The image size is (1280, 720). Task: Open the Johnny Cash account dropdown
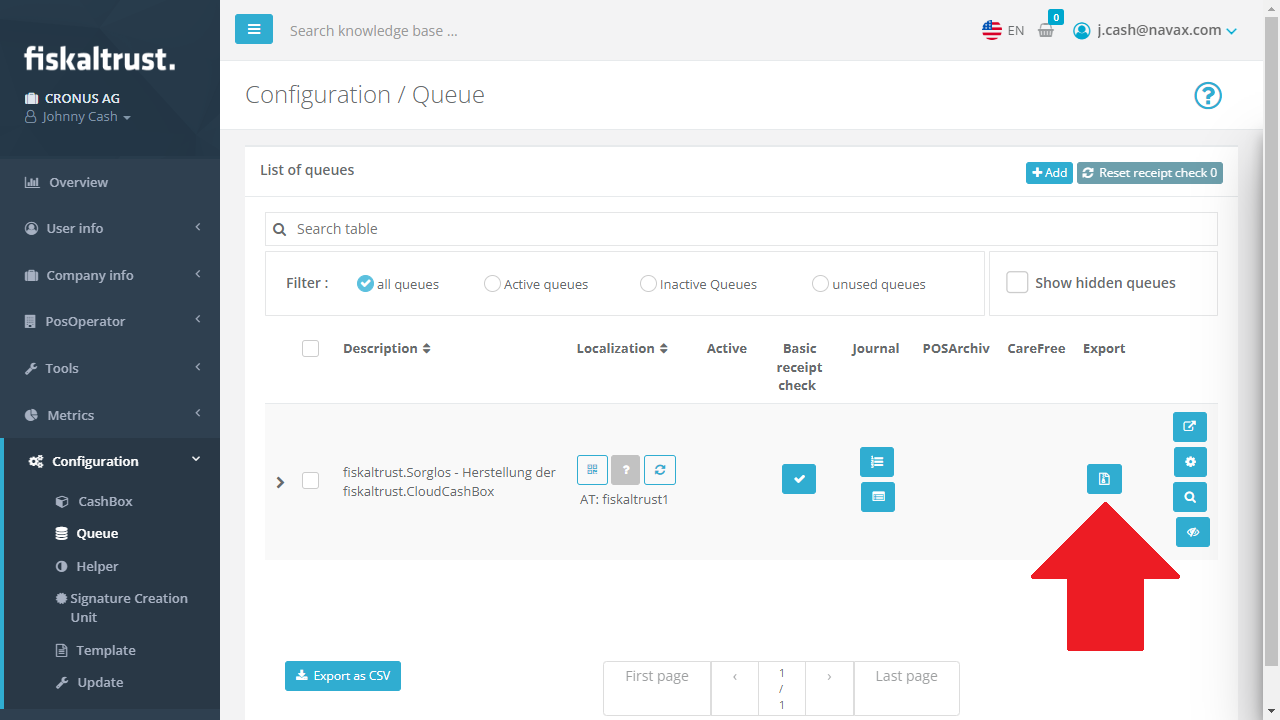(78, 117)
